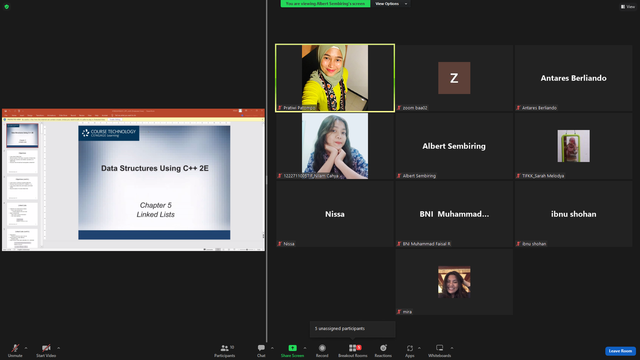
Task: Click the Unmute microphone icon
Action: 15,348
